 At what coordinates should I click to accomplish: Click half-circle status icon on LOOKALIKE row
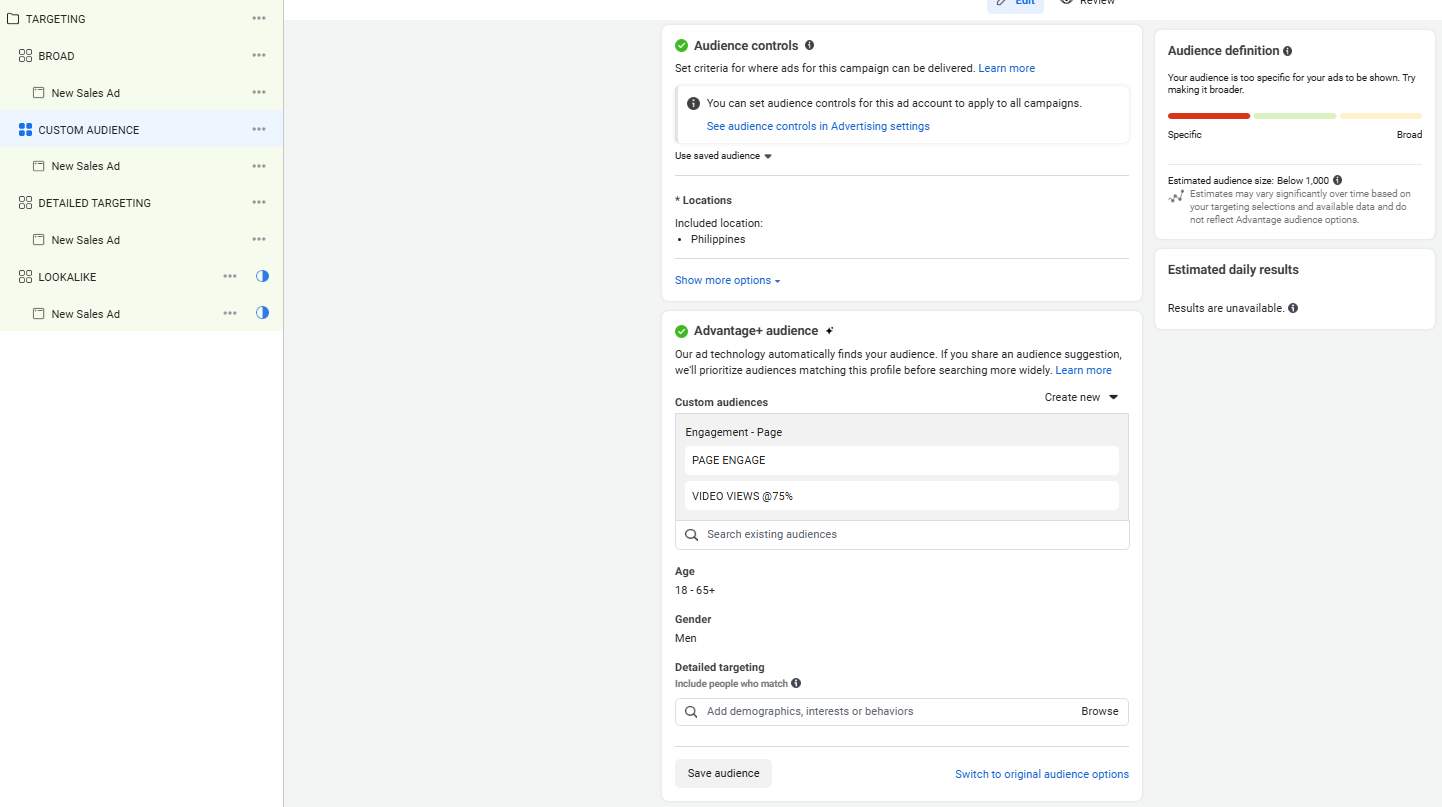point(262,276)
